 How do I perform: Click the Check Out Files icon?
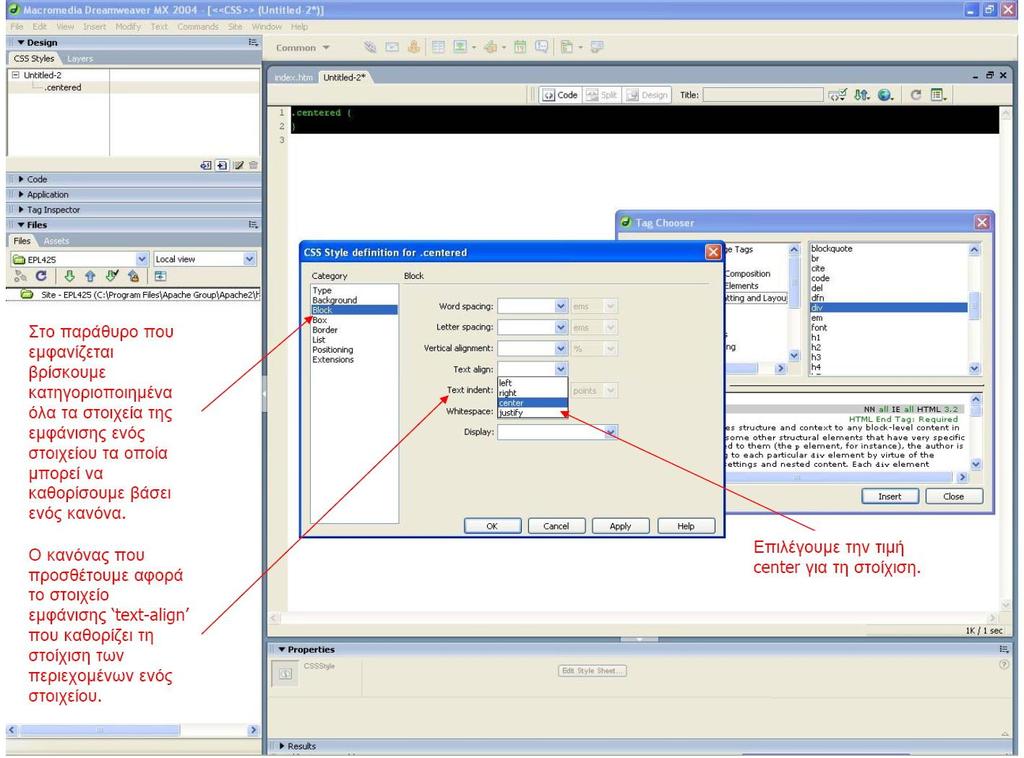(112, 276)
